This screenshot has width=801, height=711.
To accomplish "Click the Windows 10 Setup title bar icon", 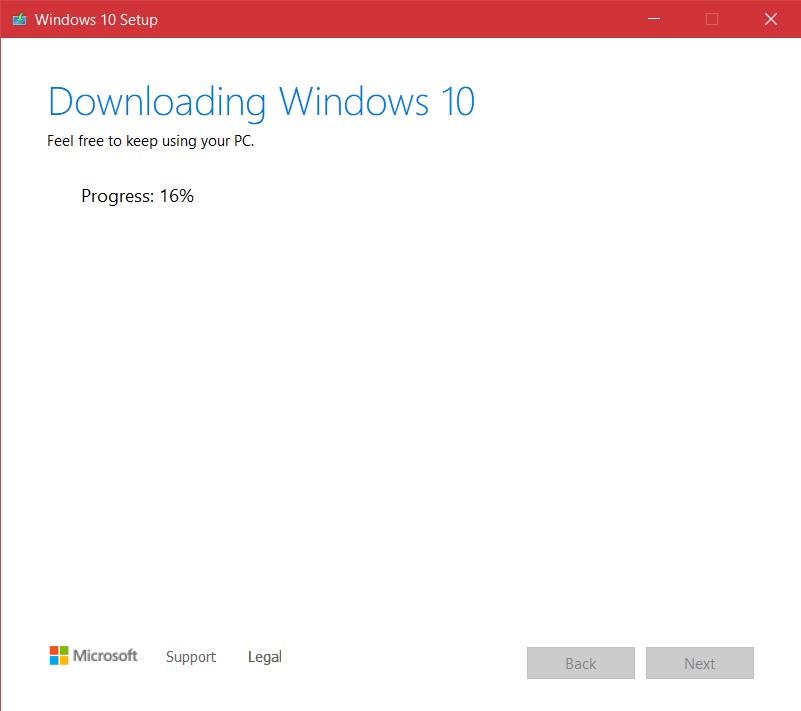I will pos(19,19).
